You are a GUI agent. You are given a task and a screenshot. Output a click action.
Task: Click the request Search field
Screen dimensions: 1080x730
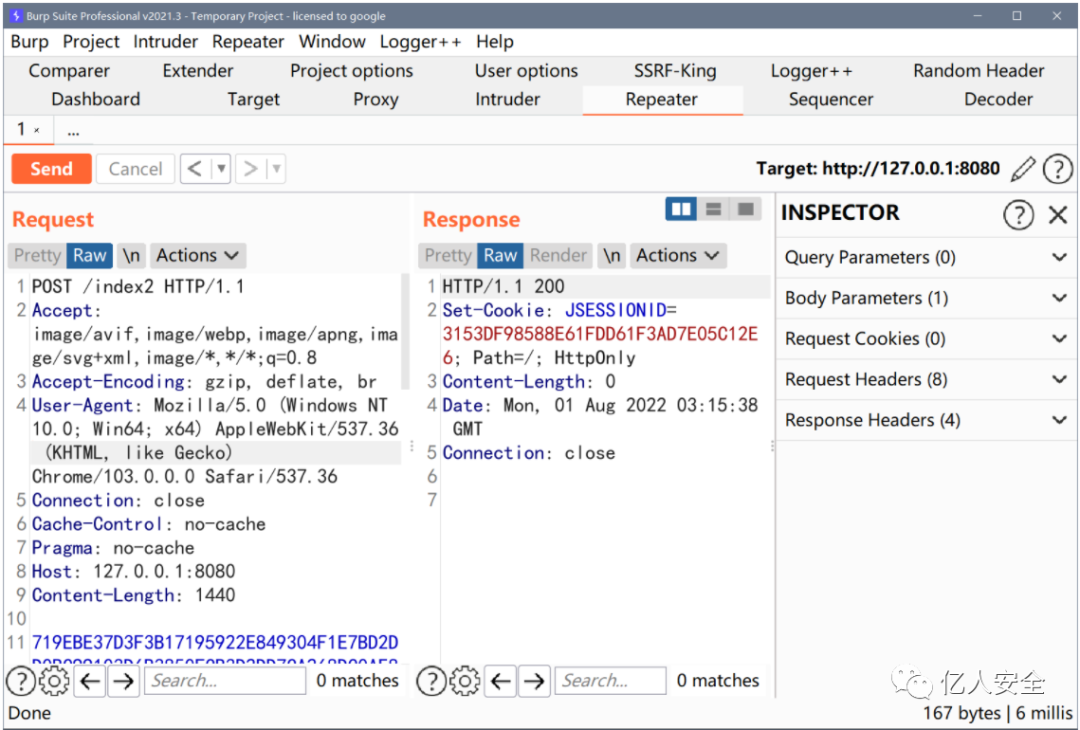(x=225, y=681)
